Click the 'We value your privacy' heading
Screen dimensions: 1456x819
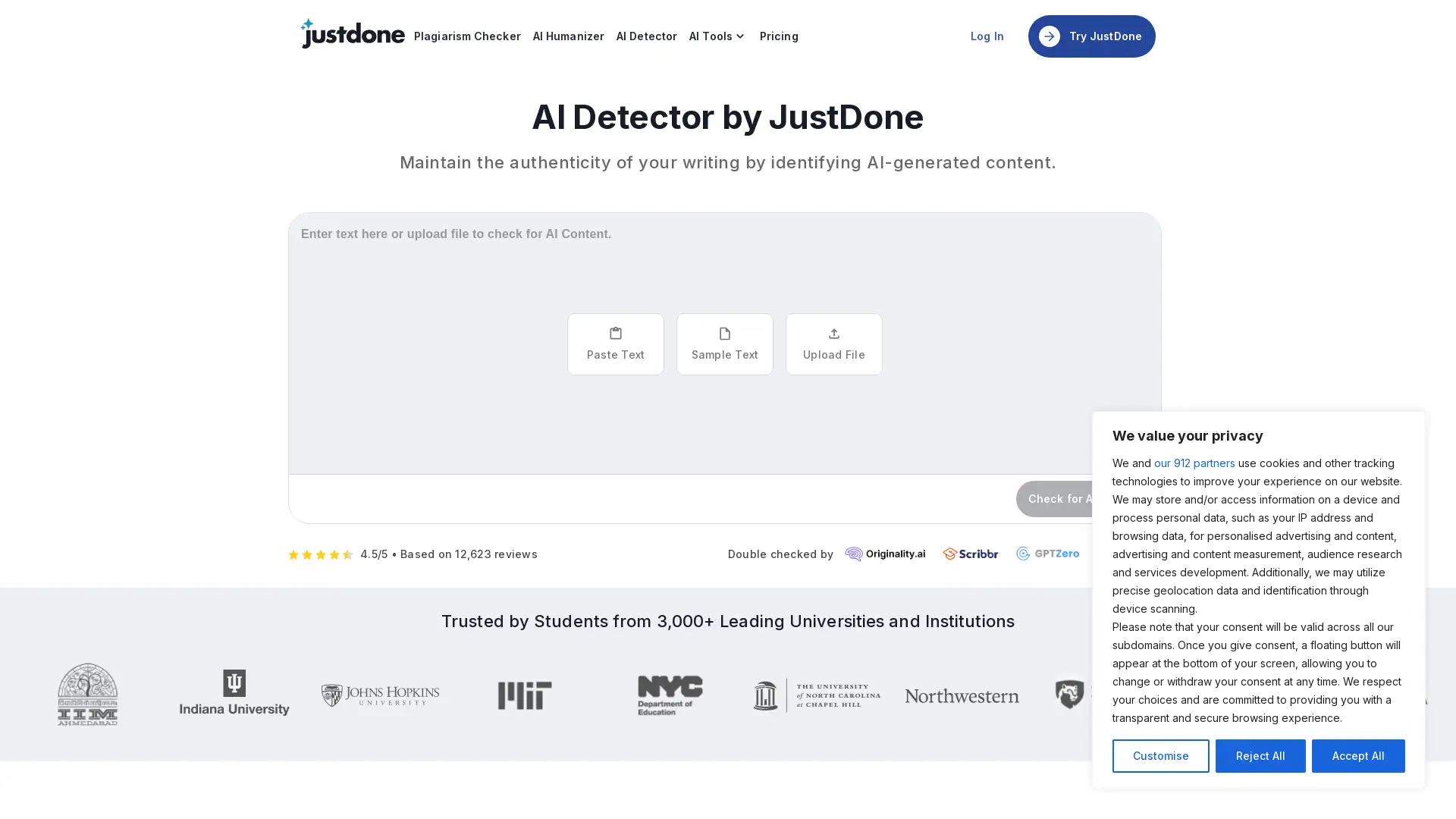point(1188,436)
